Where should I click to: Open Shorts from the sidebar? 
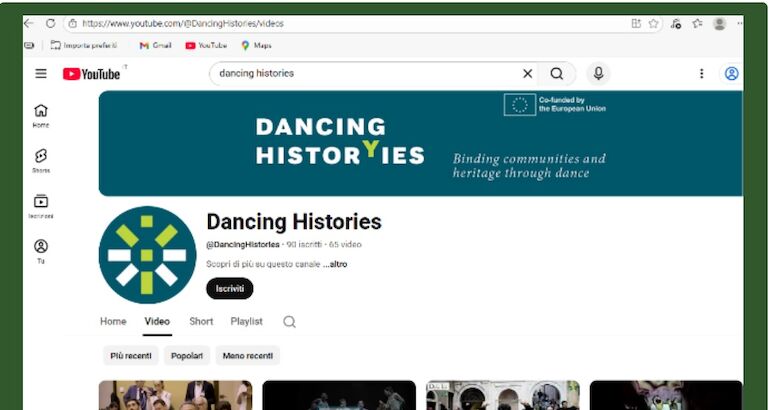(x=41, y=160)
